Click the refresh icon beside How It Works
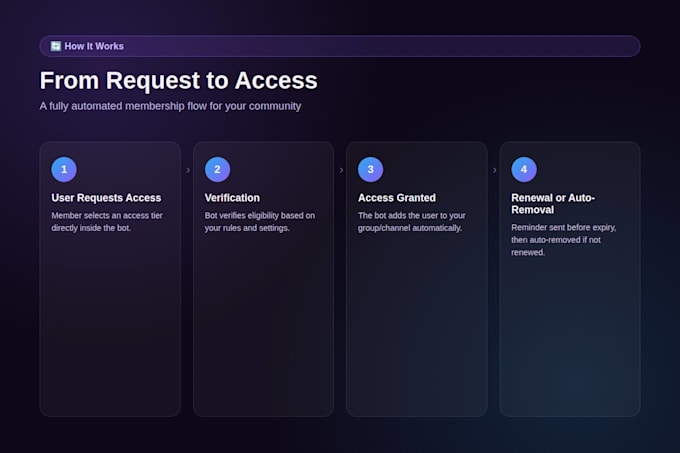 click(56, 46)
